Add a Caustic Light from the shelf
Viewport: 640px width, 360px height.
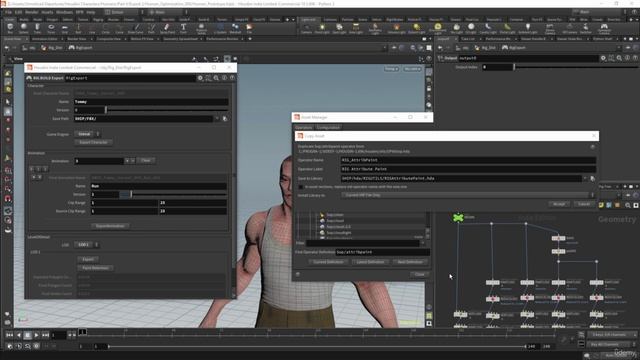point(488,28)
